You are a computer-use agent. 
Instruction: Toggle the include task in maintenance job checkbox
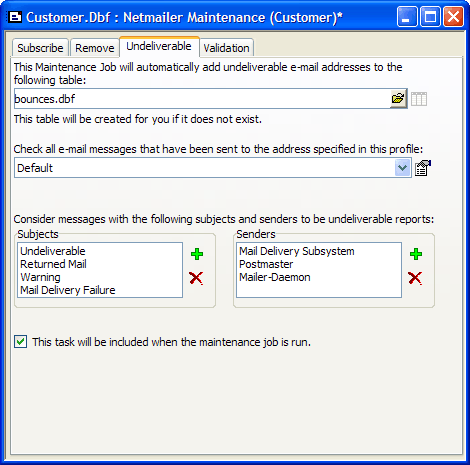point(21,342)
